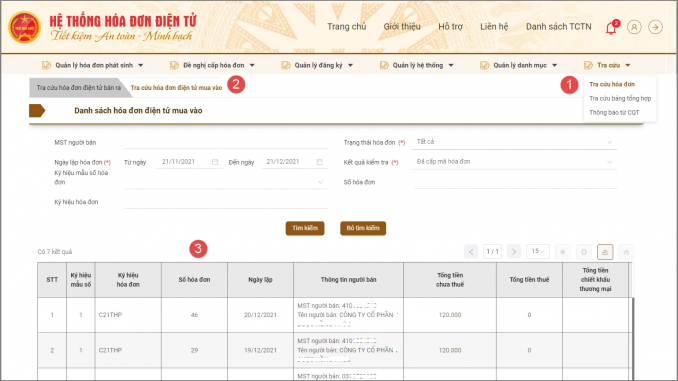Viewport: 678px width, 381px height.
Task: Open the Từ ngày calendar icon
Action: [215, 162]
